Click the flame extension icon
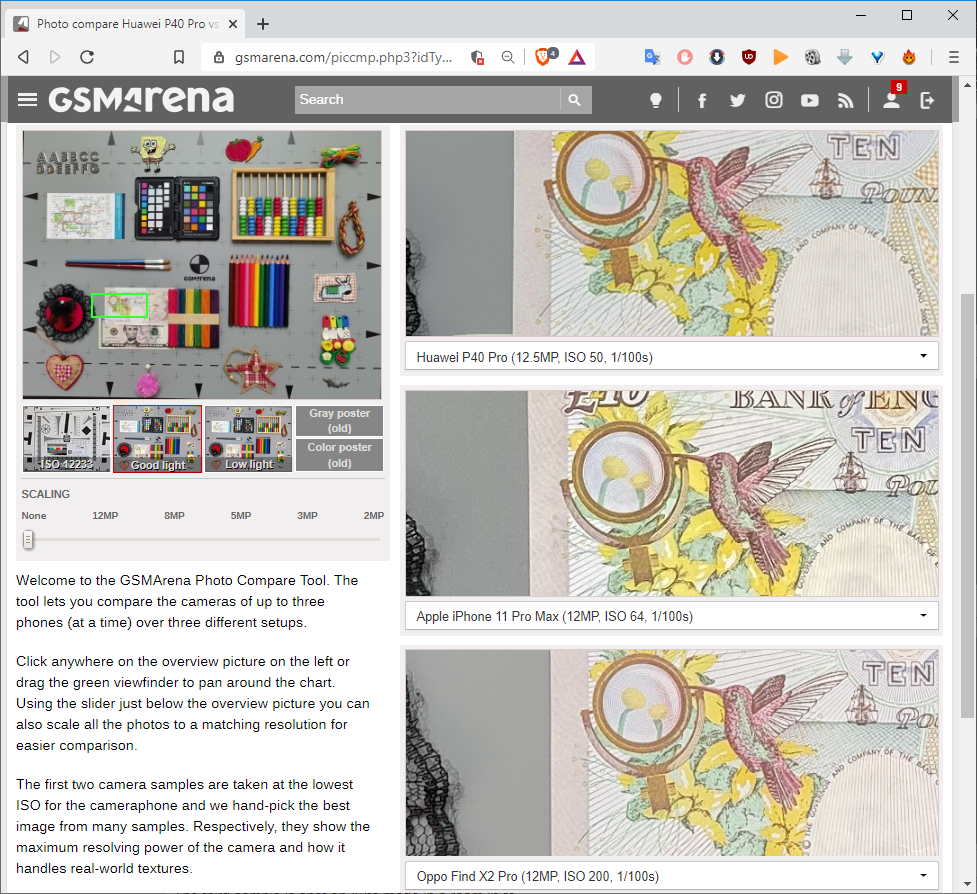 (x=909, y=57)
